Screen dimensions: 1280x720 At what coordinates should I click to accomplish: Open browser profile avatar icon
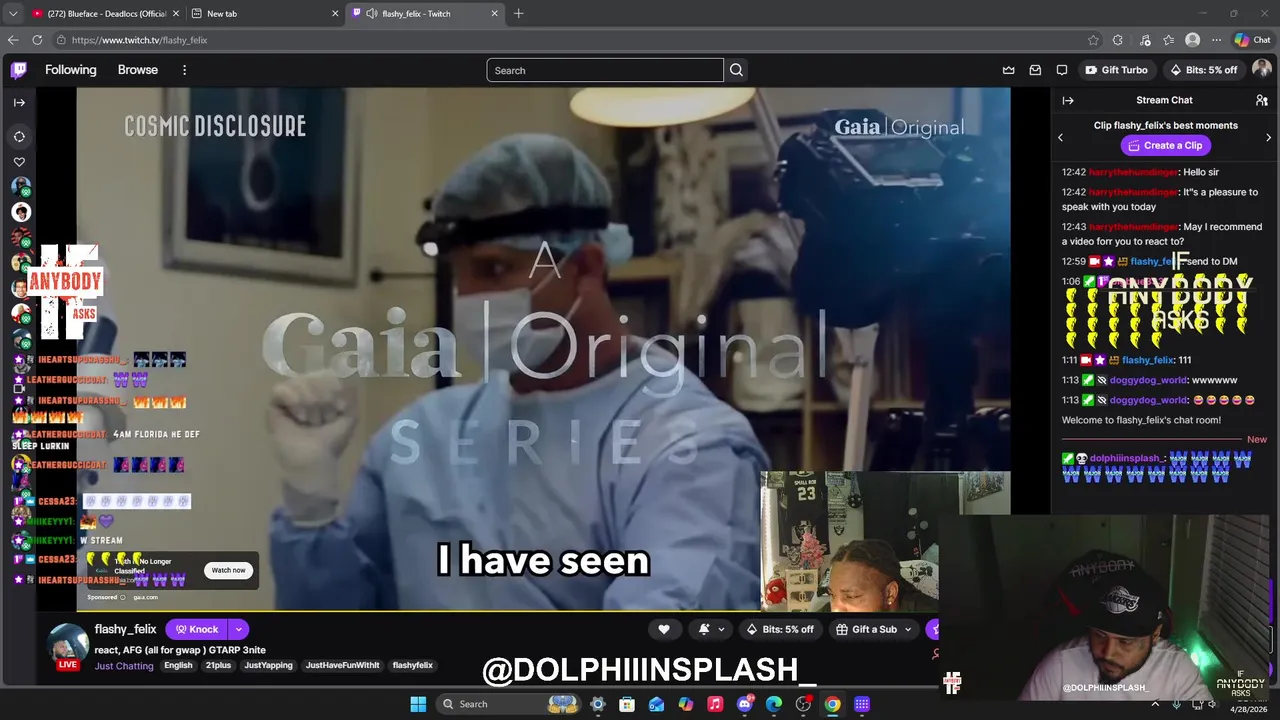[1192, 40]
